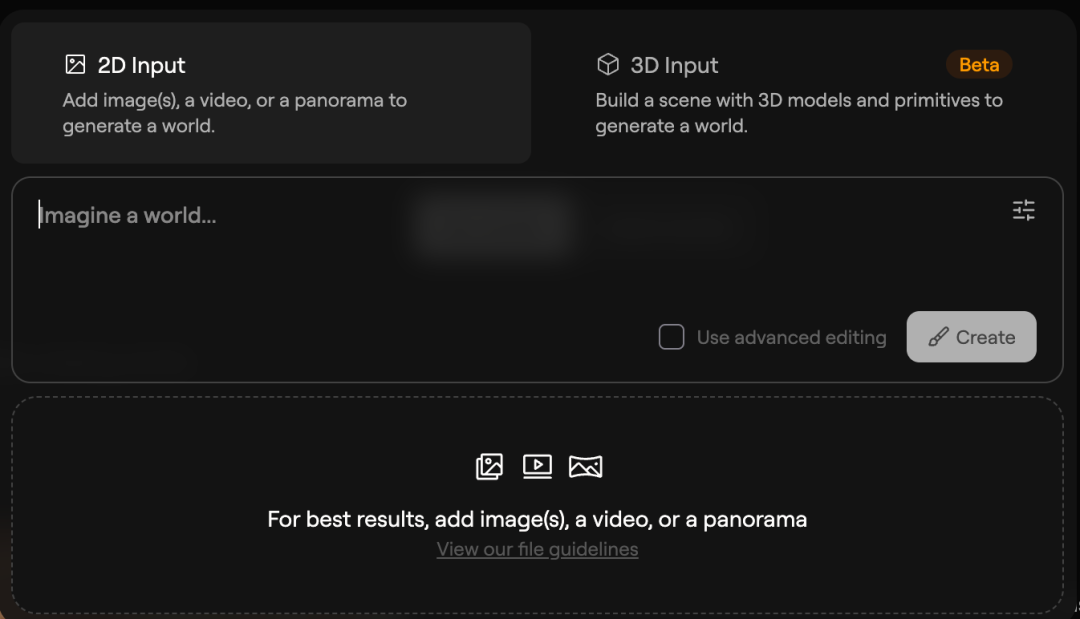The width and height of the screenshot is (1080, 619).
Task: Enable the Use advanced editing checkbox
Action: 671,337
